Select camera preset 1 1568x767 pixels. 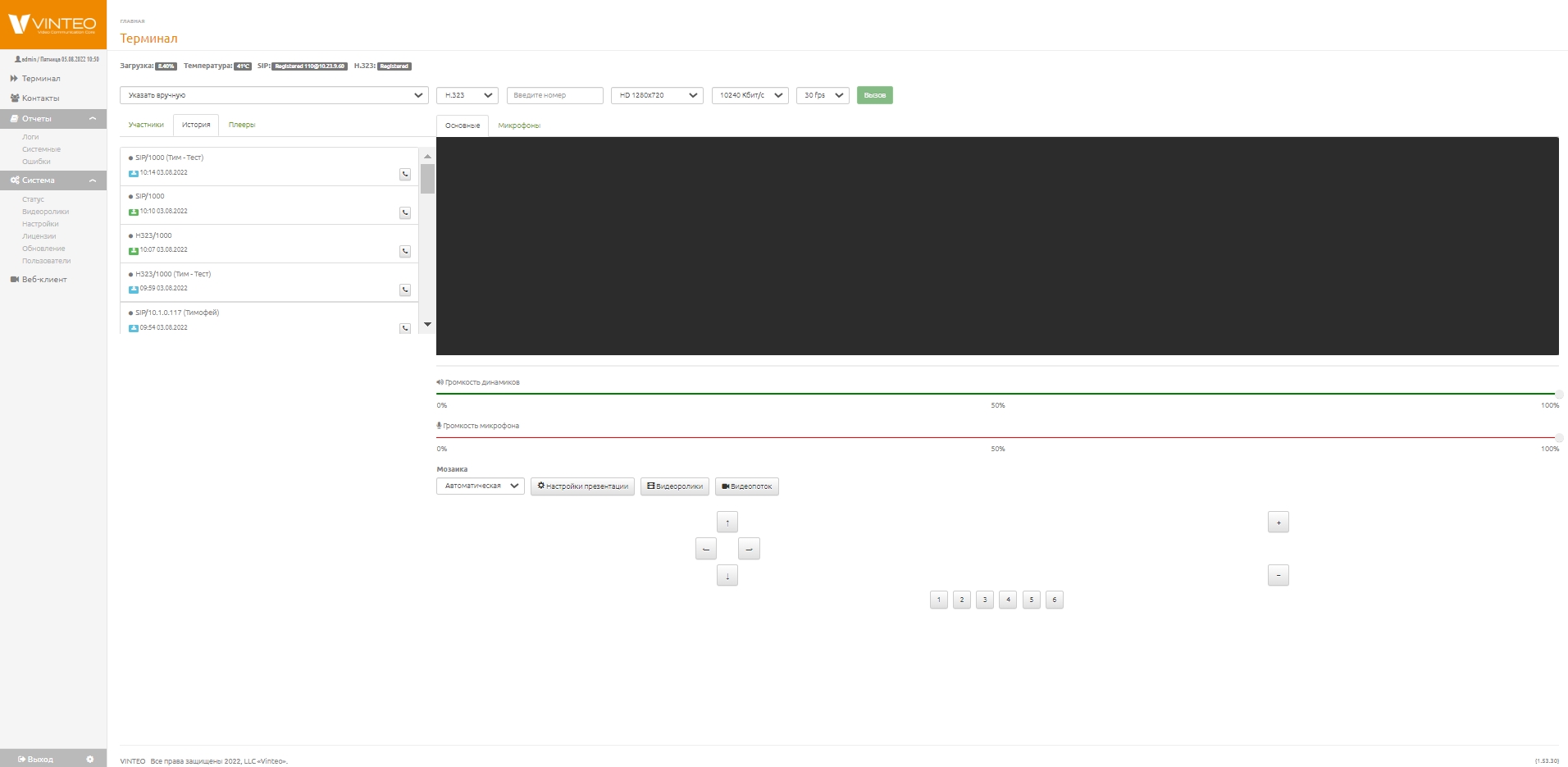pos(939,600)
